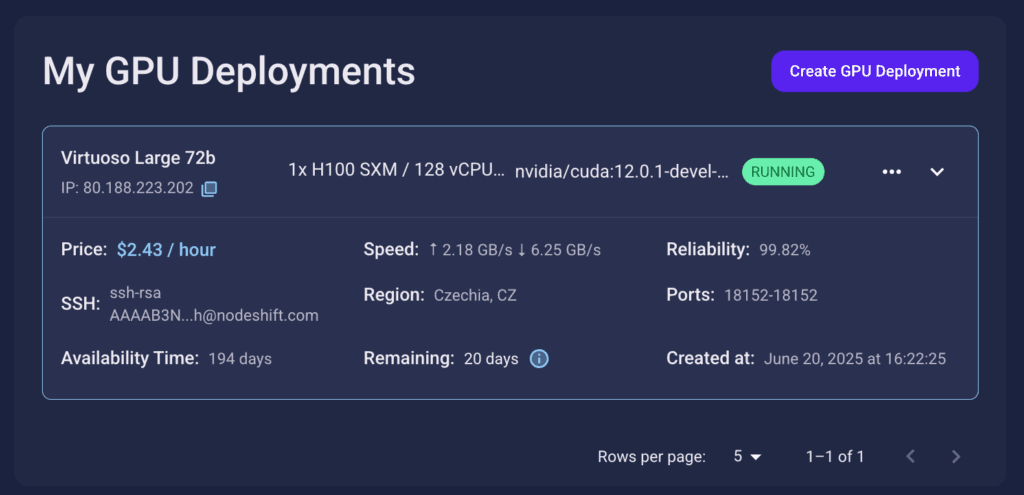The image size is (1024, 495).
Task: Click the Created at date value
Action: pyautogui.click(x=855, y=359)
